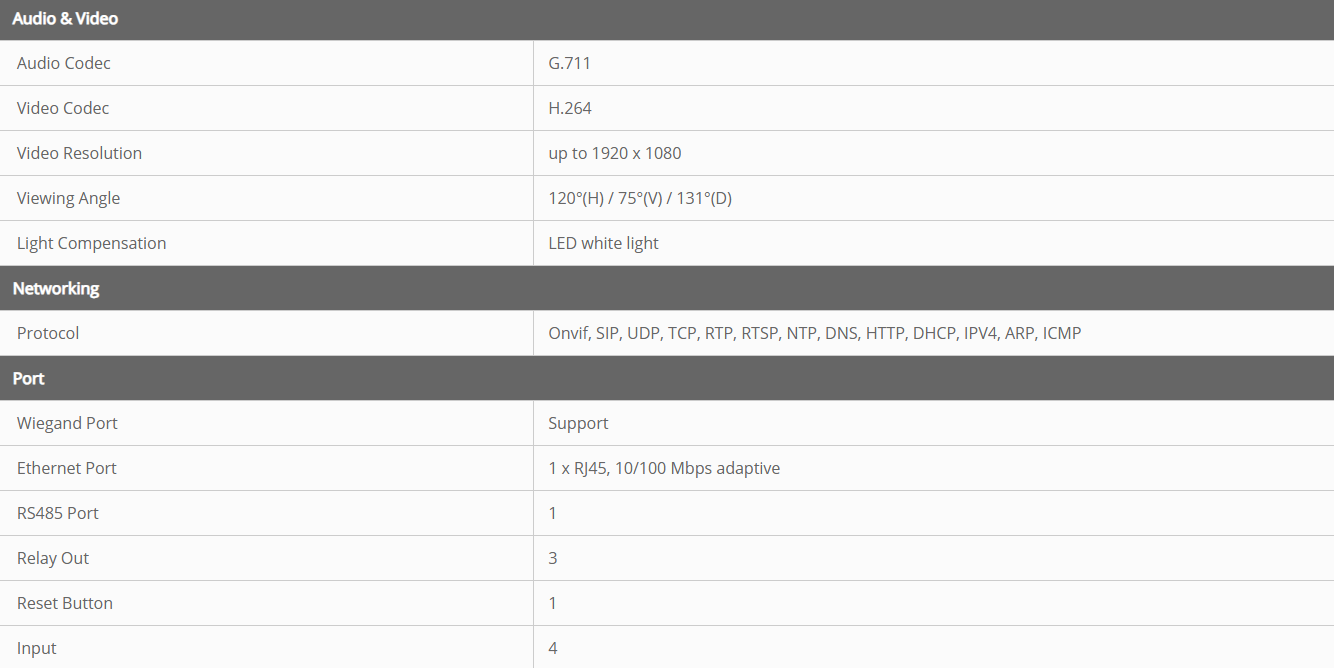This screenshot has height=668, width=1334.
Task: Click the Port section header
Action: [29, 378]
